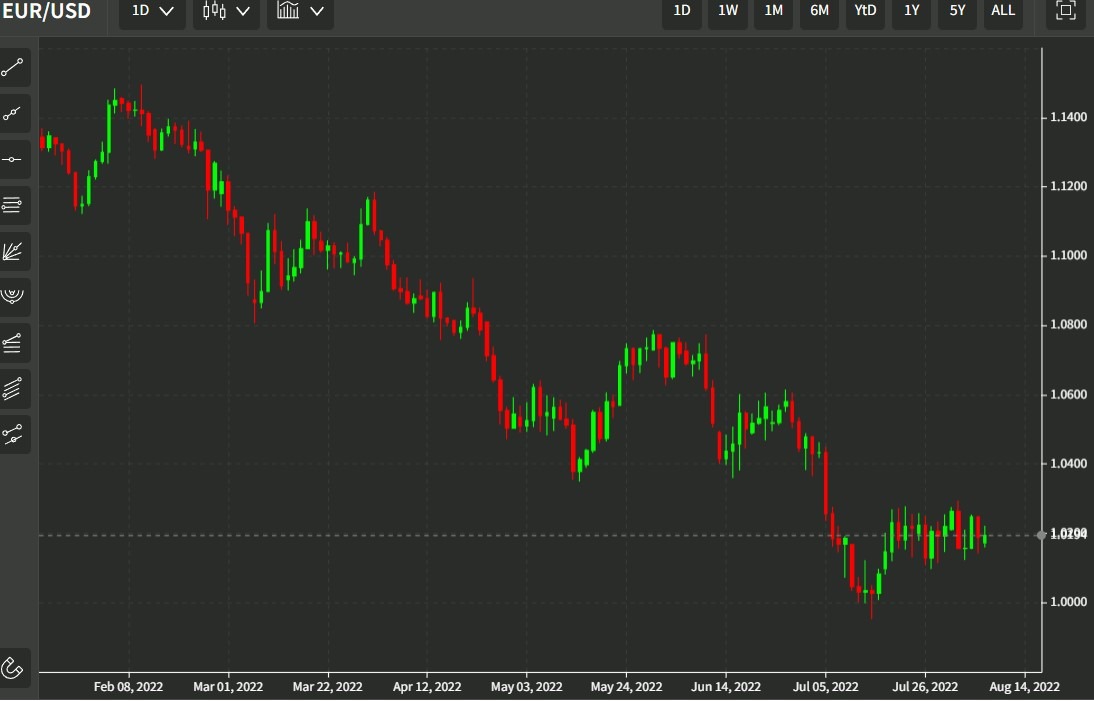
Task: Click the Aug 14, 2022 date label
Action: (x=1024, y=687)
